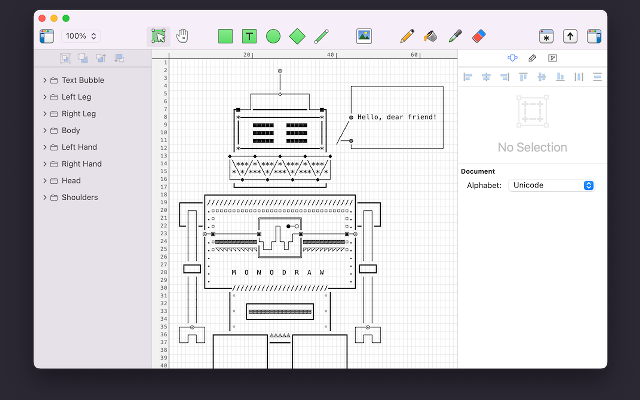The height and width of the screenshot is (400, 640).
Task: Select the green Line tool
Action: (x=321, y=36)
